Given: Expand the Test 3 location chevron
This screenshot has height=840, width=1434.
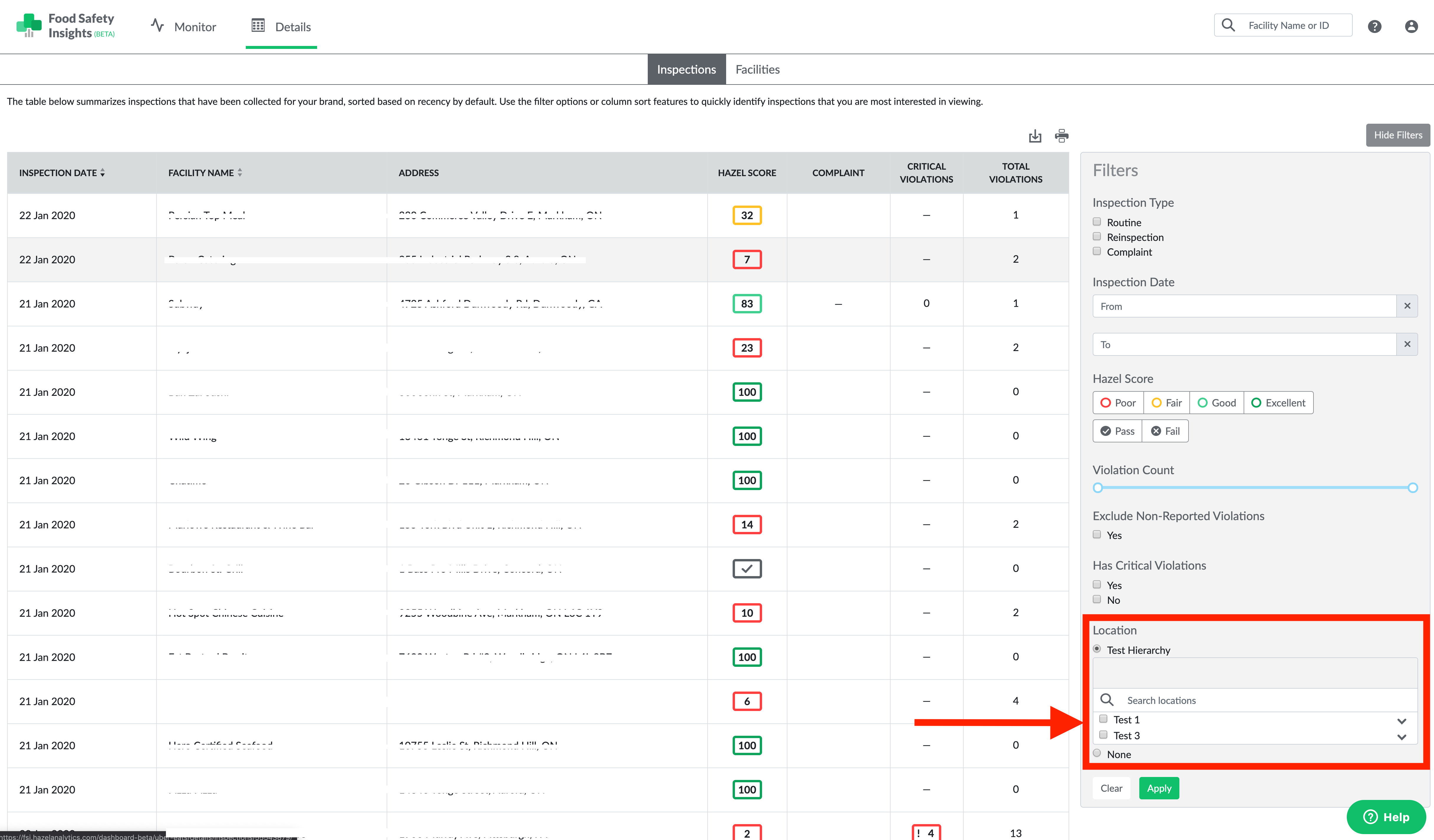Looking at the screenshot, I should pyautogui.click(x=1402, y=737).
